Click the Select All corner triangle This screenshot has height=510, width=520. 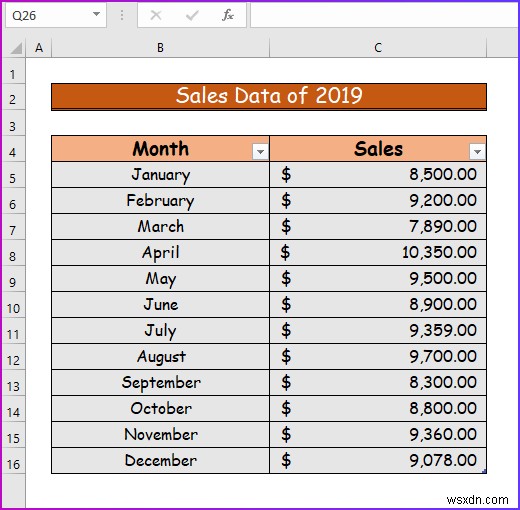tap(16, 48)
